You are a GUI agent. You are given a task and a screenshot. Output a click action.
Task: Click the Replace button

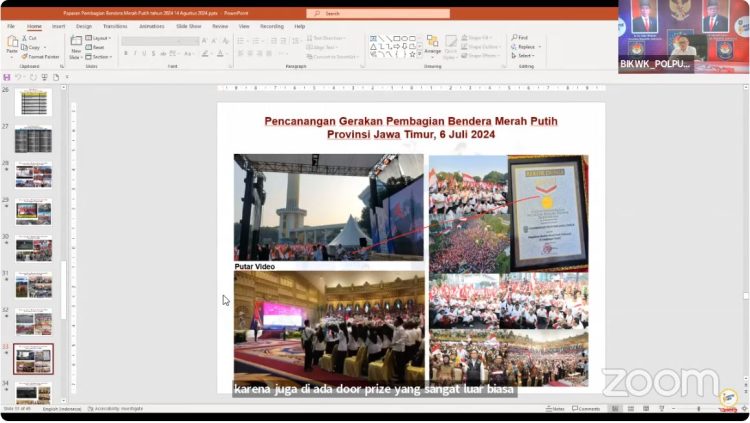pyautogui.click(x=523, y=47)
